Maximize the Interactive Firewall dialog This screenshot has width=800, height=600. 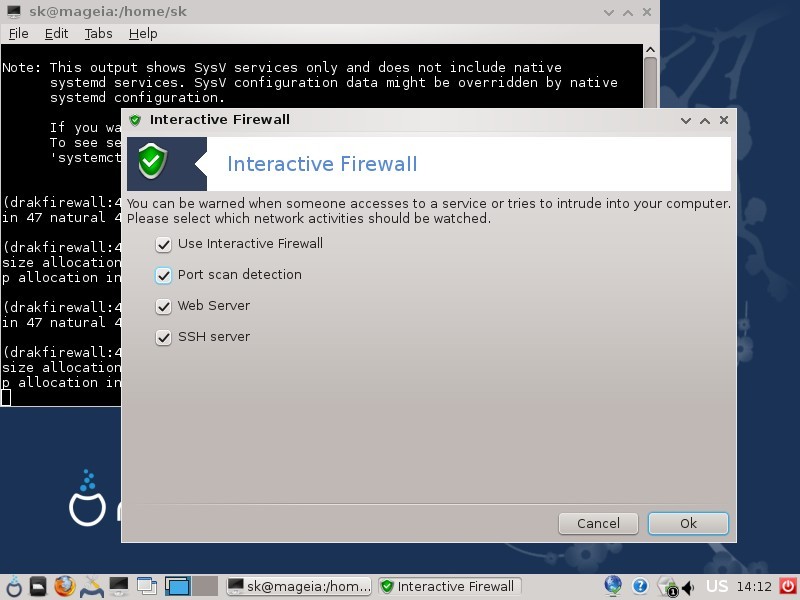click(x=705, y=120)
